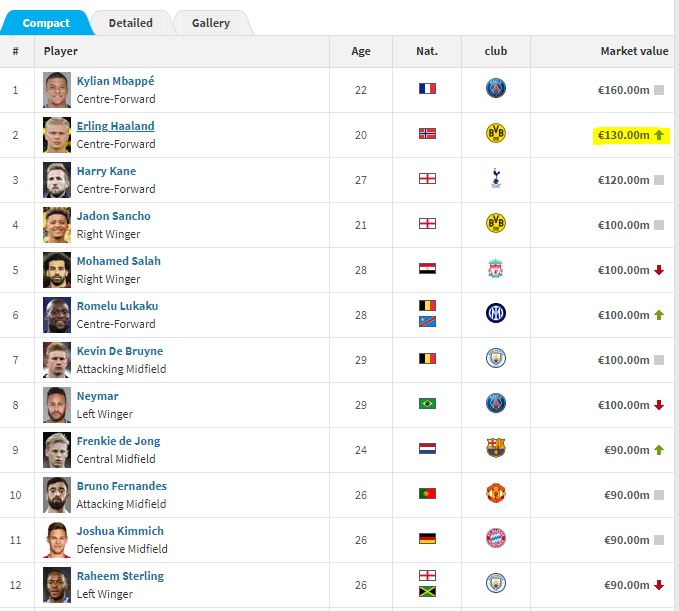Viewport: 679px width, 611px height.
Task: Click Kylian Mbappé portrait thumbnail
Action: (x=57, y=90)
